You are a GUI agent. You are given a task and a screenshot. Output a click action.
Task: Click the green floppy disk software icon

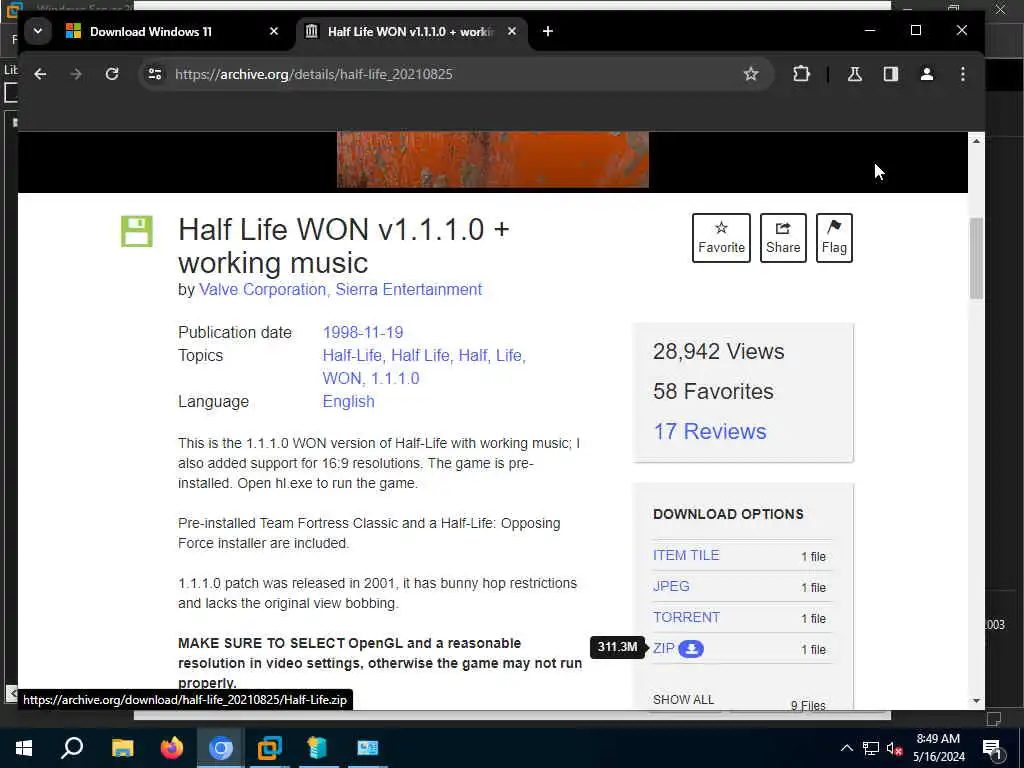tap(136, 231)
